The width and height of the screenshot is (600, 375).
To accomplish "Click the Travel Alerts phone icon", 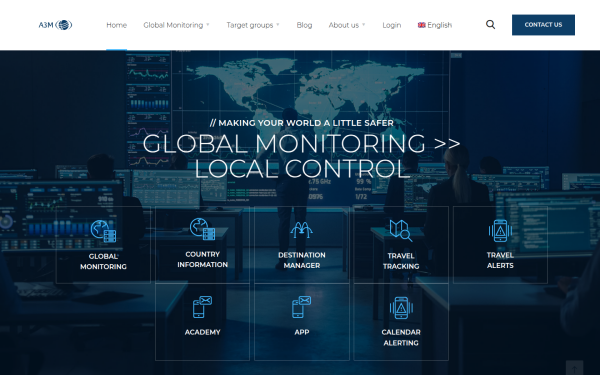I will [x=500, y=231].
